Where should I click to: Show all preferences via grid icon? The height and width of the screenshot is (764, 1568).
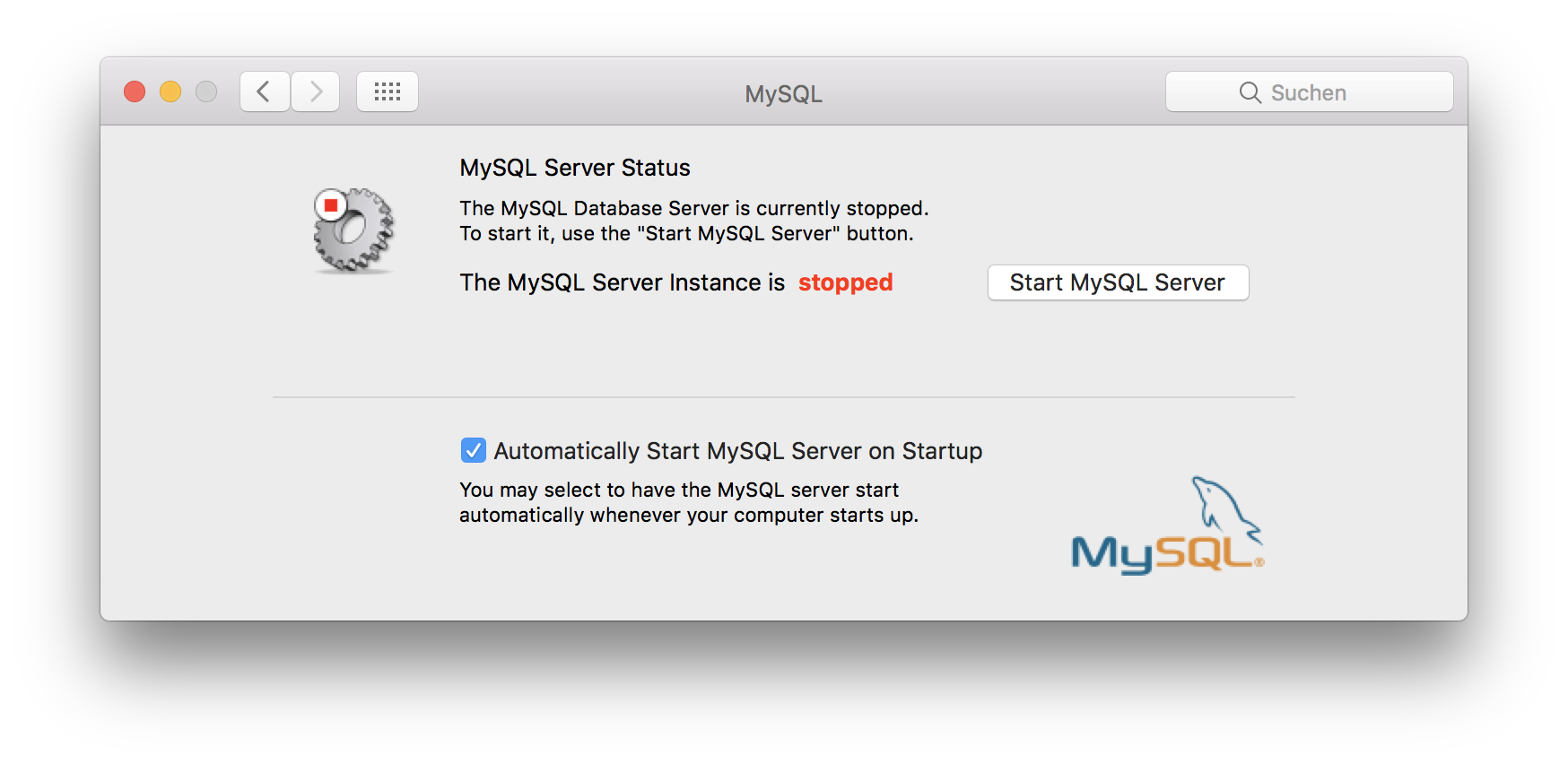pyautogui.click(x=388, y=91)
